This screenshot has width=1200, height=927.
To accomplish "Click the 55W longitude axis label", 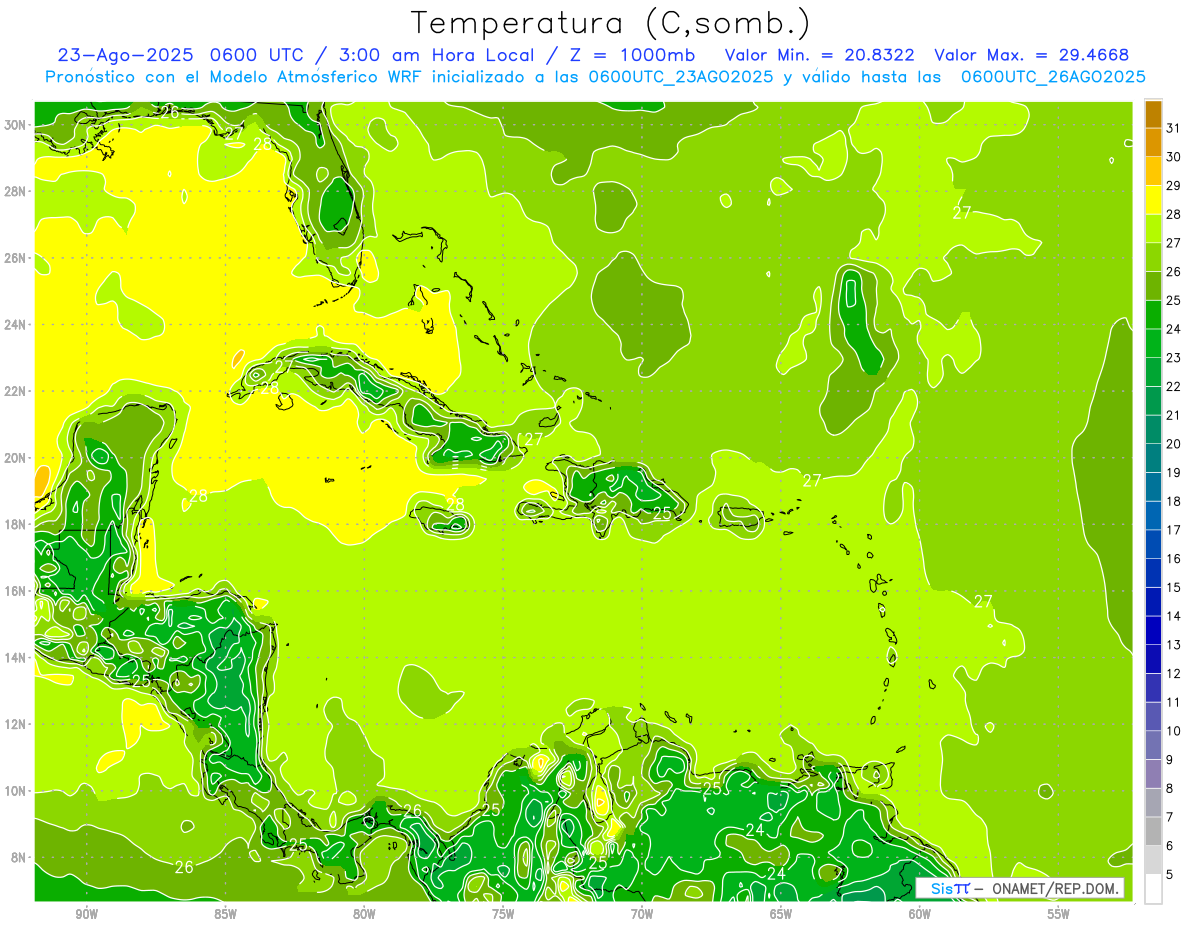I will [x=1058, y=914].
